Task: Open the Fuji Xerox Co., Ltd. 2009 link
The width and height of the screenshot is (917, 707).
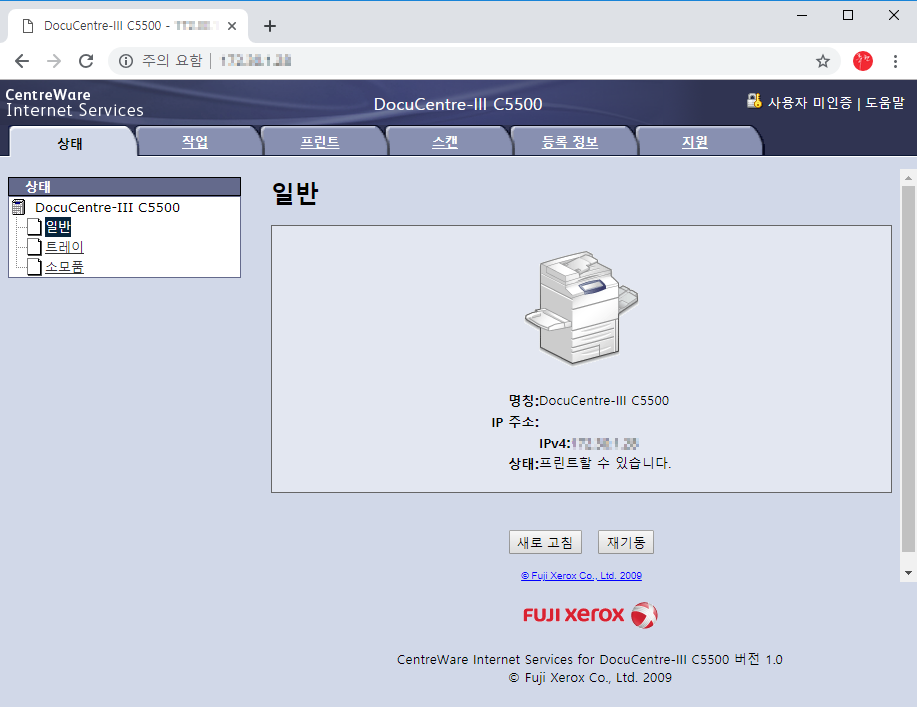Action: [581, 575]
